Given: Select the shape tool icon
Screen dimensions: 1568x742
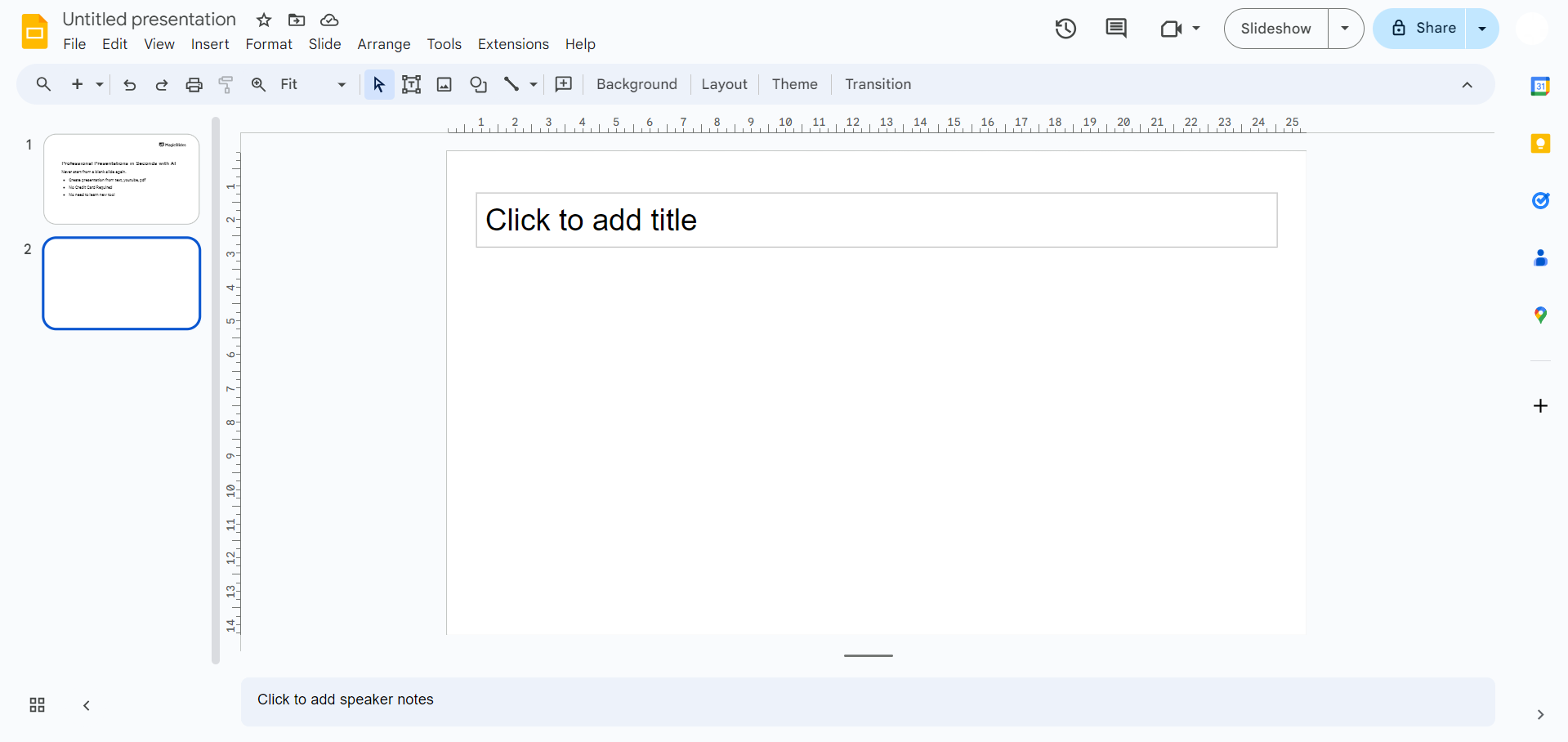Looking at the screenshot, I should click(478, 84).
